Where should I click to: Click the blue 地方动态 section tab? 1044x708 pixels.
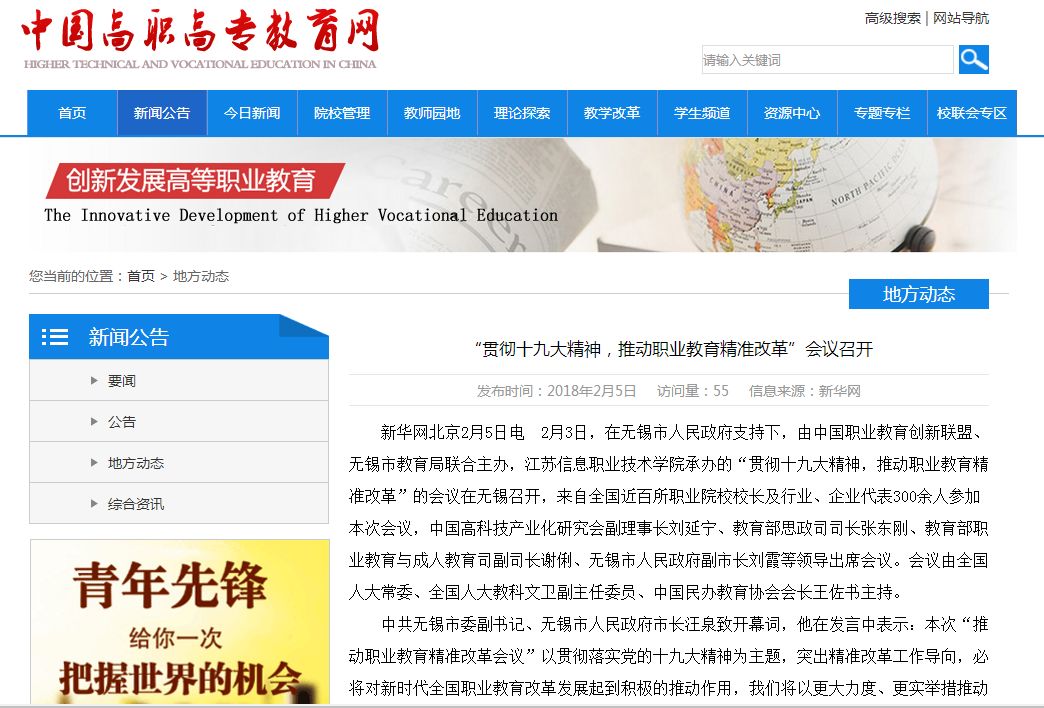(x=919, y=294)
